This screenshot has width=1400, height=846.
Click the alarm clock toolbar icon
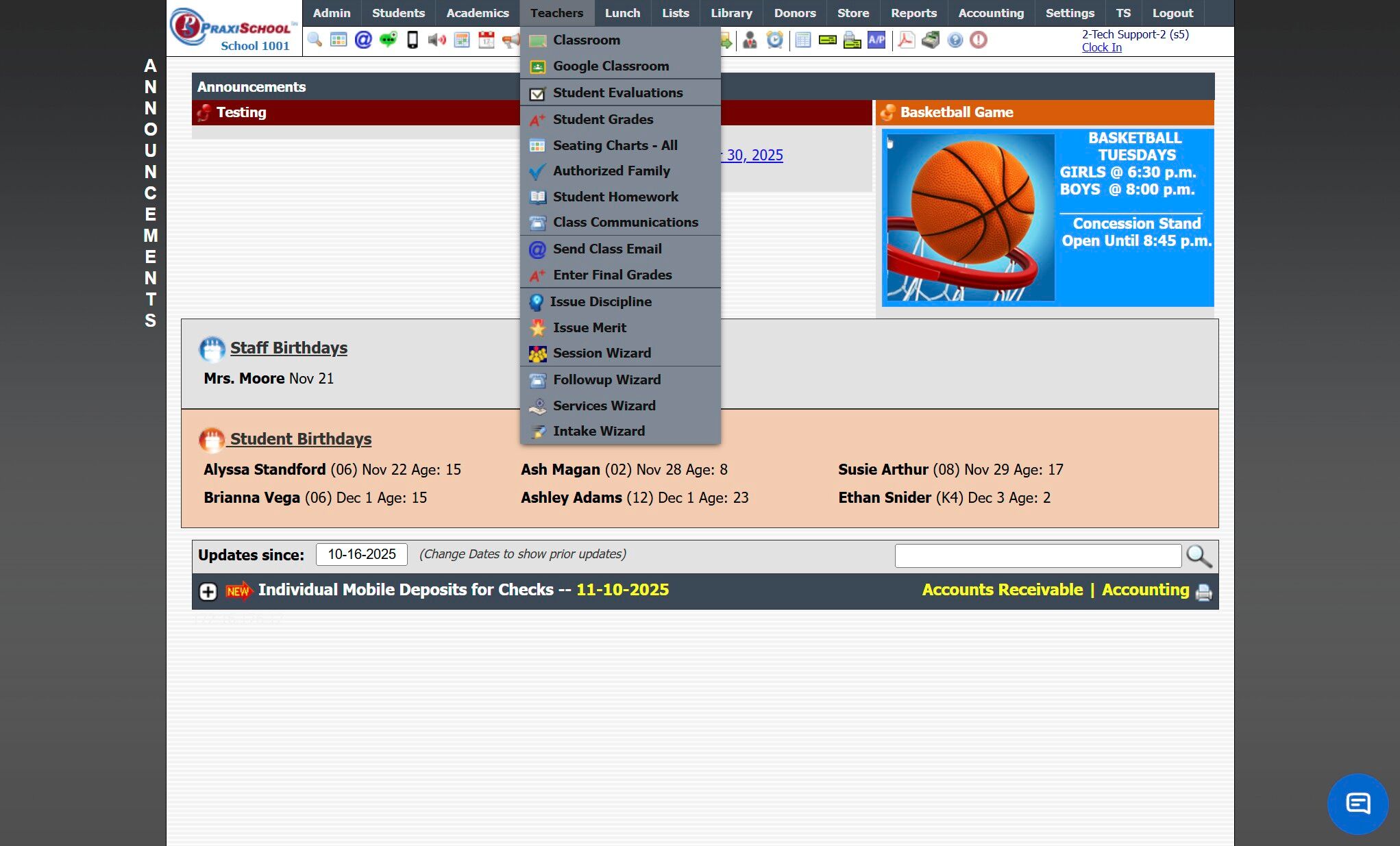point(774,40)
